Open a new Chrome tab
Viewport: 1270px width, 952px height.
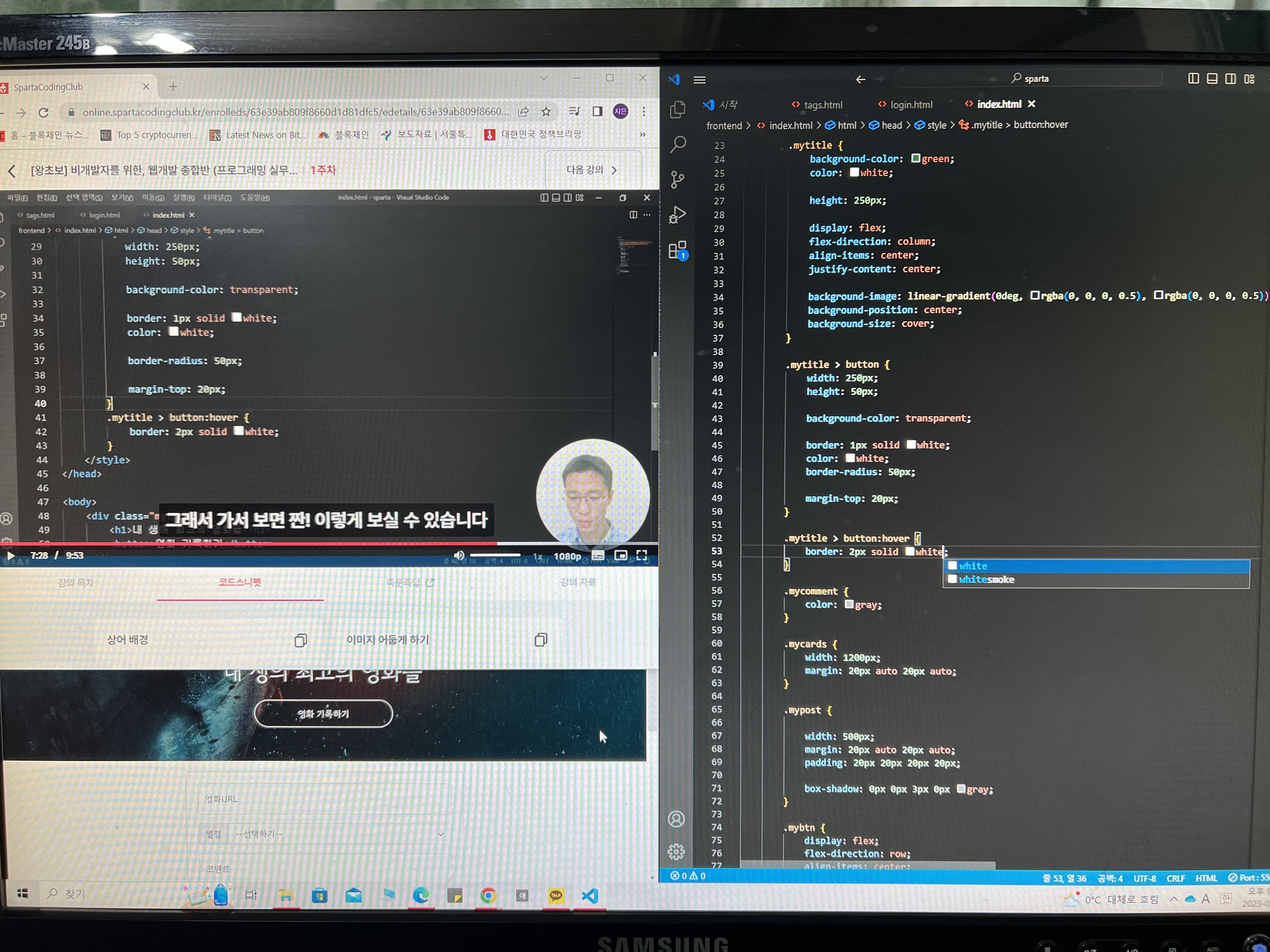(173, 87)
